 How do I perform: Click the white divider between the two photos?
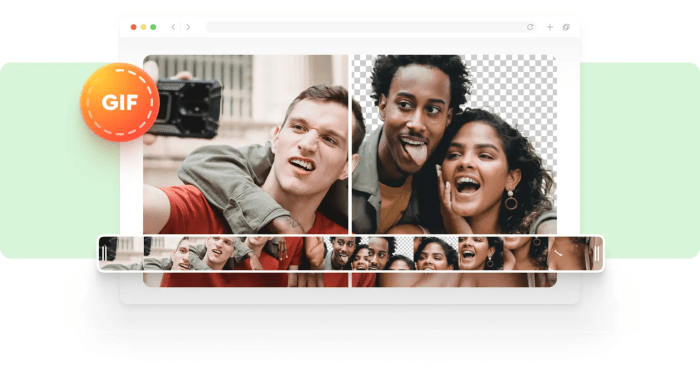coord(350,144)
